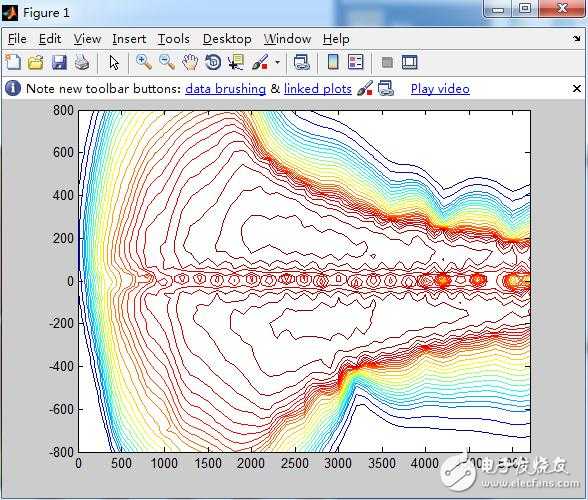
Task: Open the Insert menu
Action: 129,39
